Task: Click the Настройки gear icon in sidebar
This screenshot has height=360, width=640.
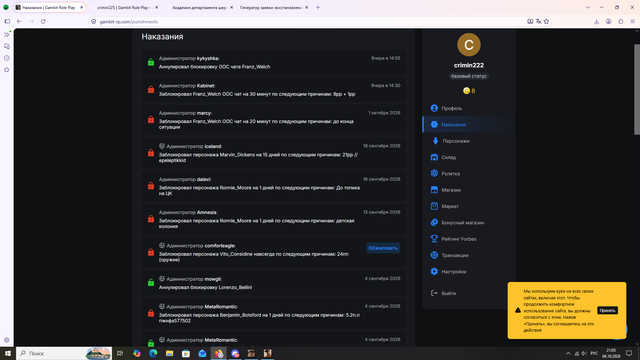Action: pyautogui.click(x=434, y=271)
